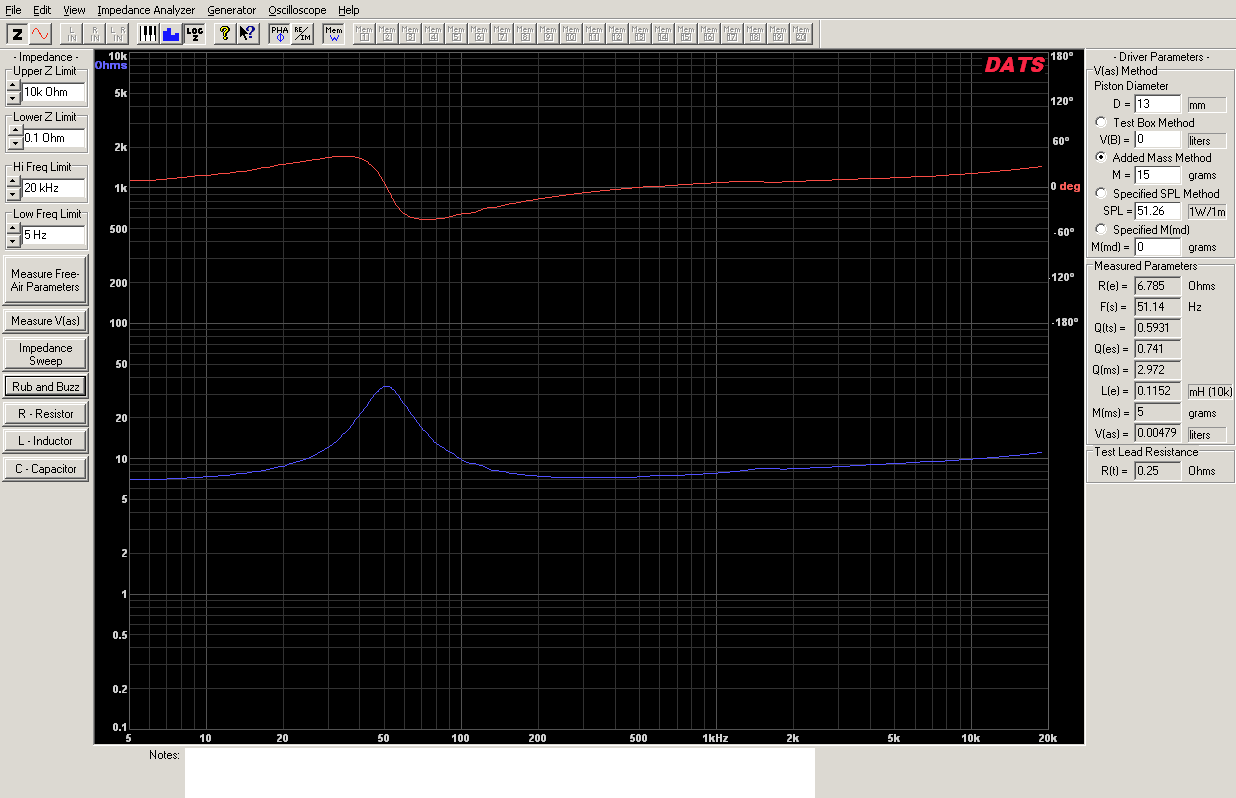Click the piano keys toolbar icon
Image resolution: width=1236 pixels, height=798 pixels.
click(149, 34)
